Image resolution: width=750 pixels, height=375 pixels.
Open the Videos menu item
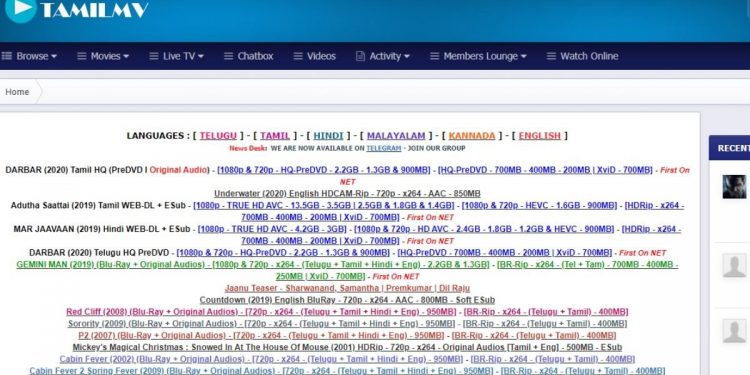coord(321,56)
